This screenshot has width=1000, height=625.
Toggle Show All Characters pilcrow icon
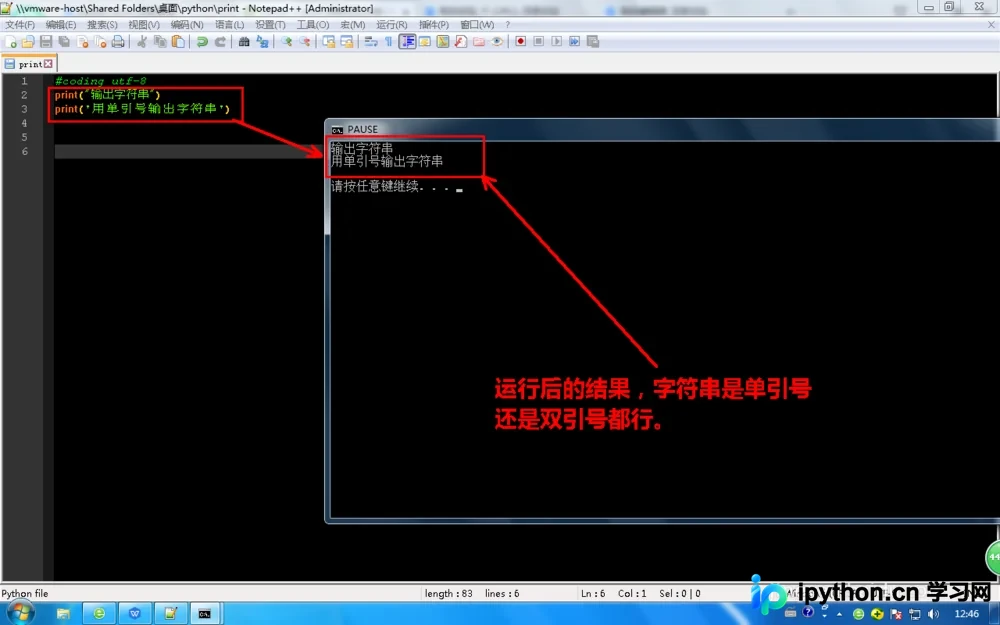coord(388,41)
